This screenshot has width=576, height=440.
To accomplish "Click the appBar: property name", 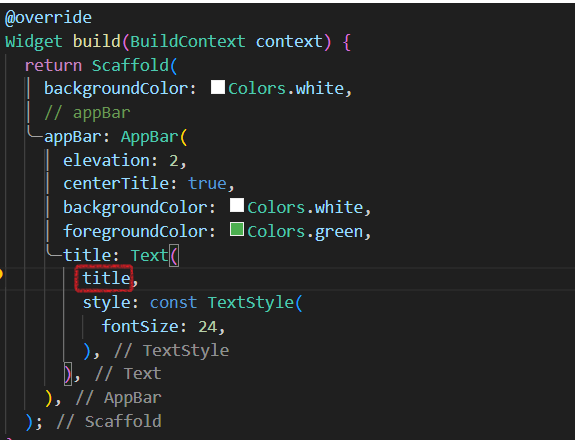I will [77, 137].
